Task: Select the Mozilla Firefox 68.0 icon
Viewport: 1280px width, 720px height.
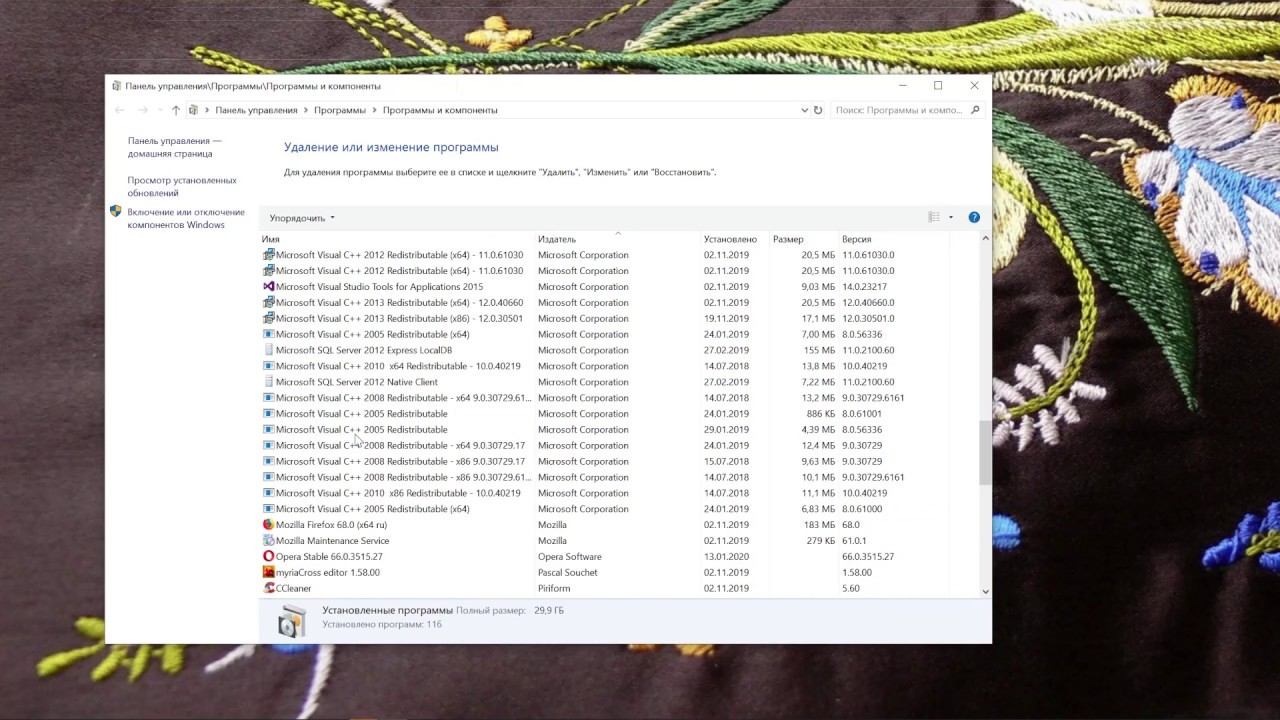Action: 268,525
